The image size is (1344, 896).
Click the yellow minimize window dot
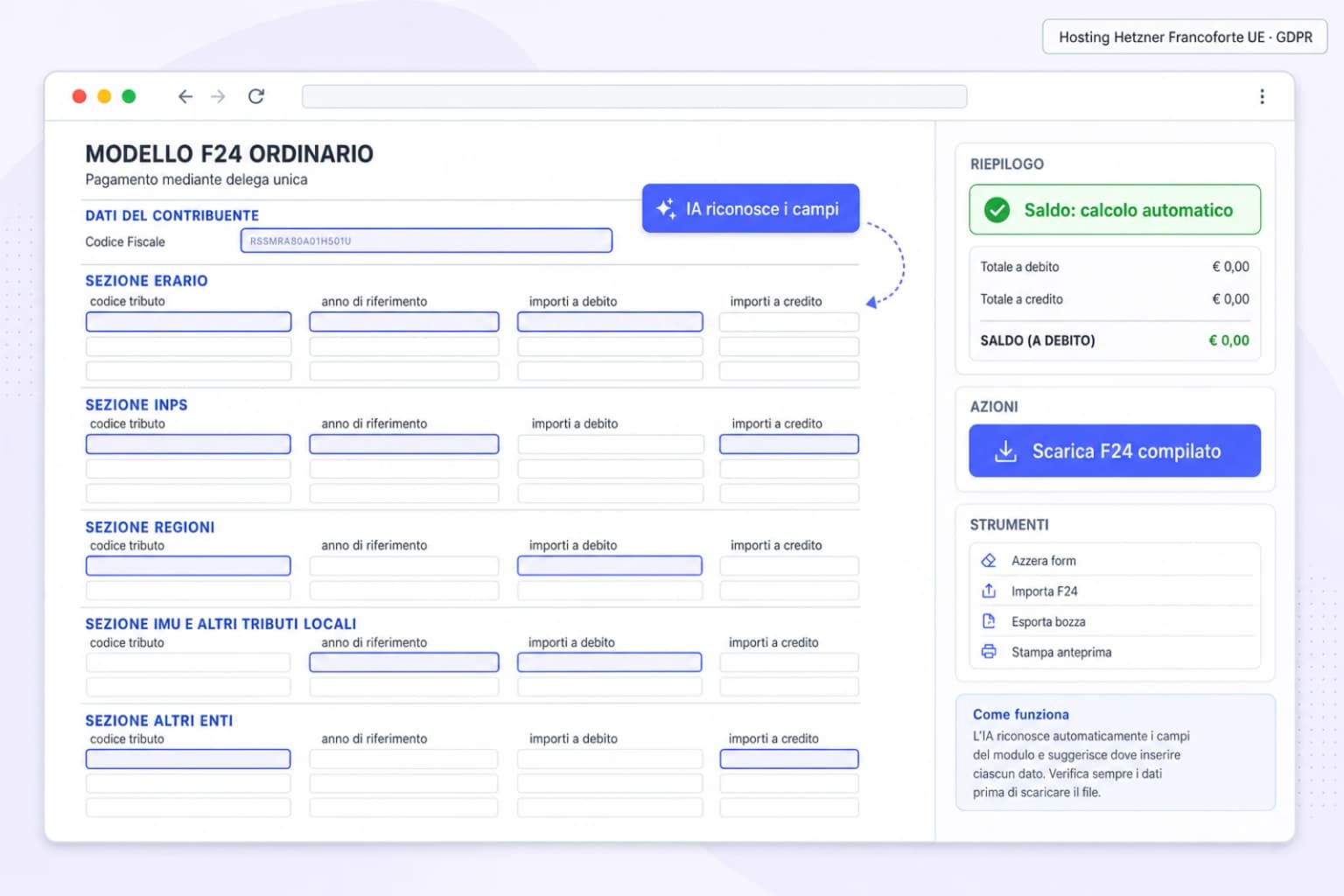104,96
